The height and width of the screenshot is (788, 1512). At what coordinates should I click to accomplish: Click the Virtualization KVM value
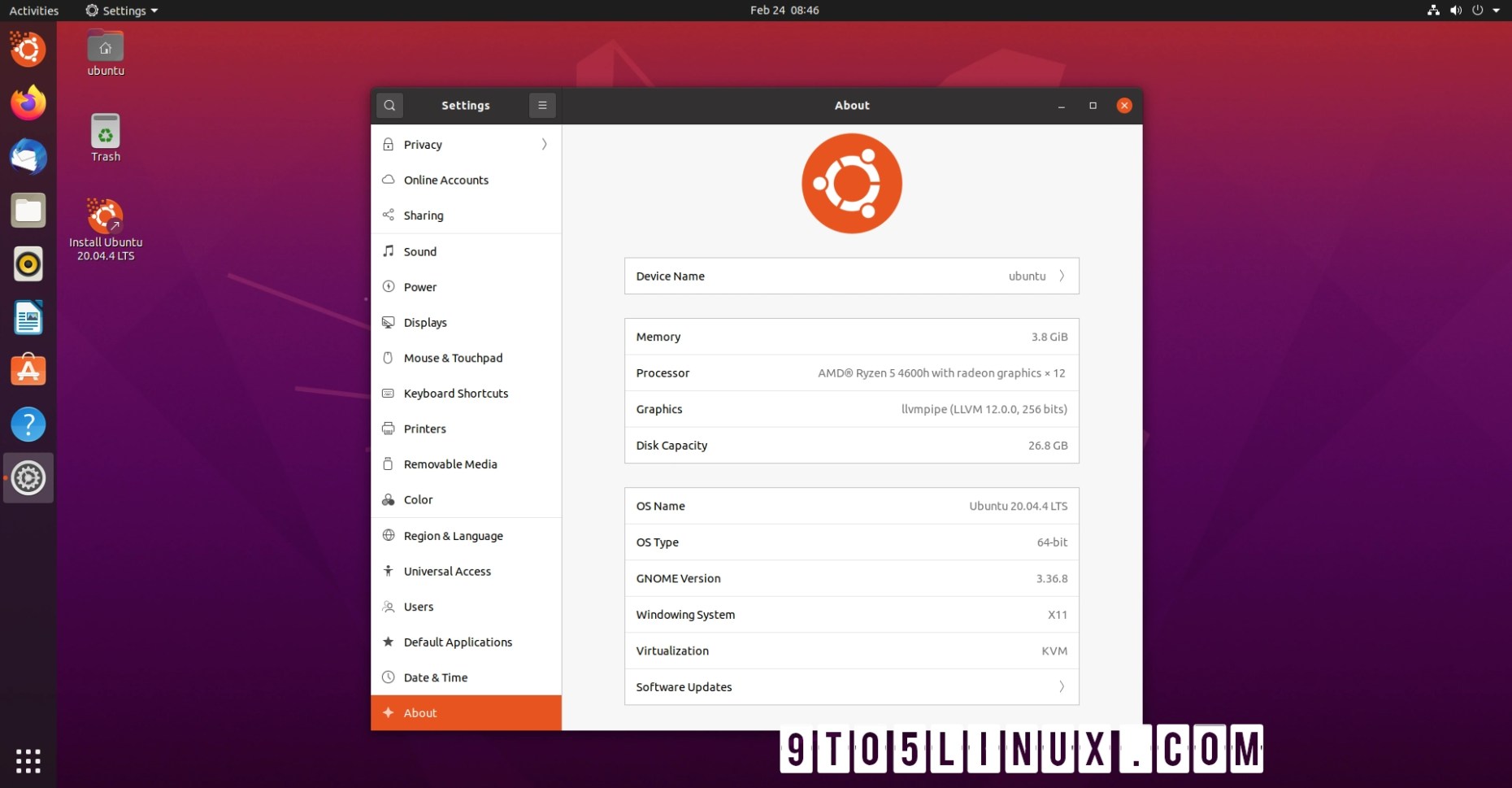1054,651
